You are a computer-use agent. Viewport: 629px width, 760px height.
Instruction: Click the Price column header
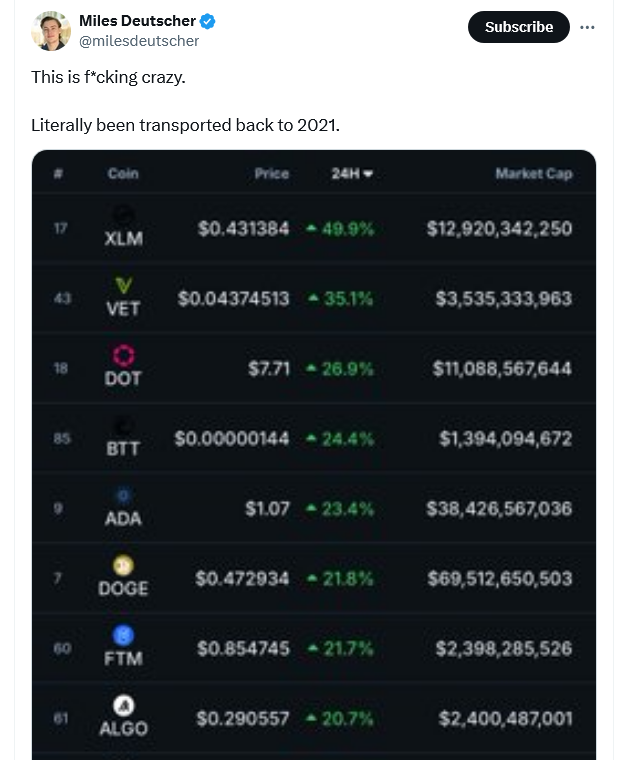pos(271,174)
